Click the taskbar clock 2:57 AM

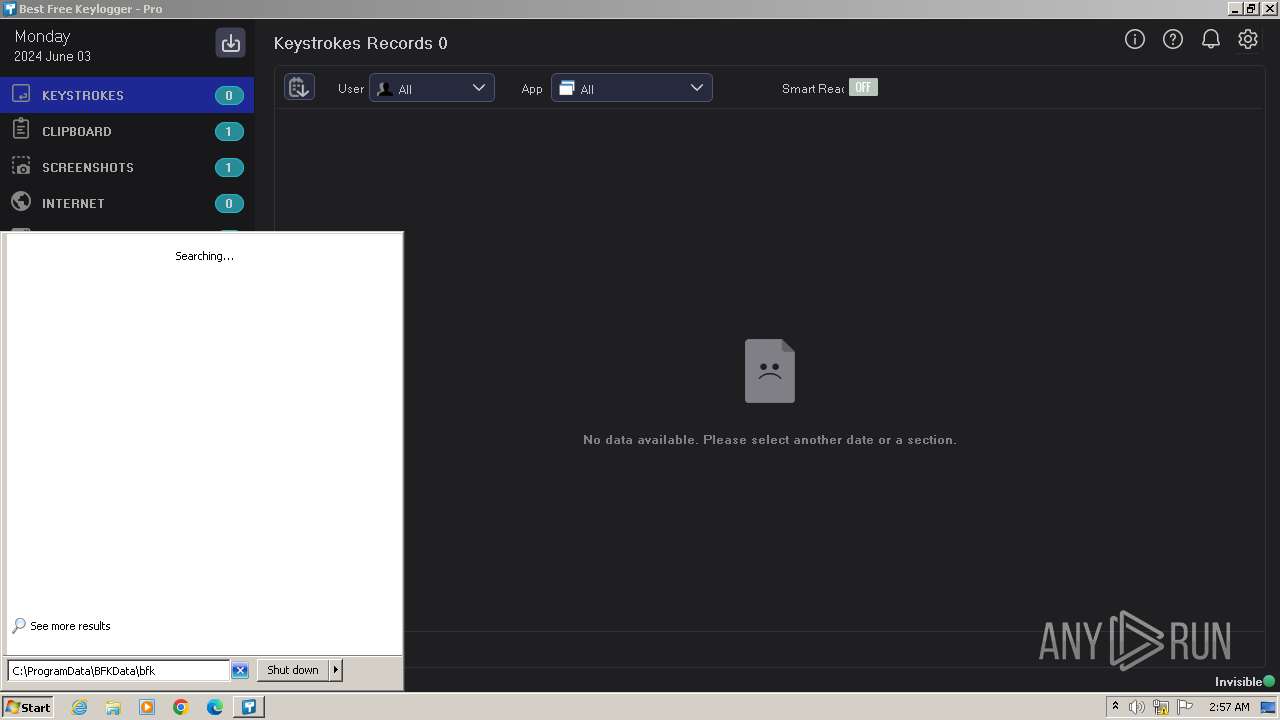click(x=1229, y=707)
